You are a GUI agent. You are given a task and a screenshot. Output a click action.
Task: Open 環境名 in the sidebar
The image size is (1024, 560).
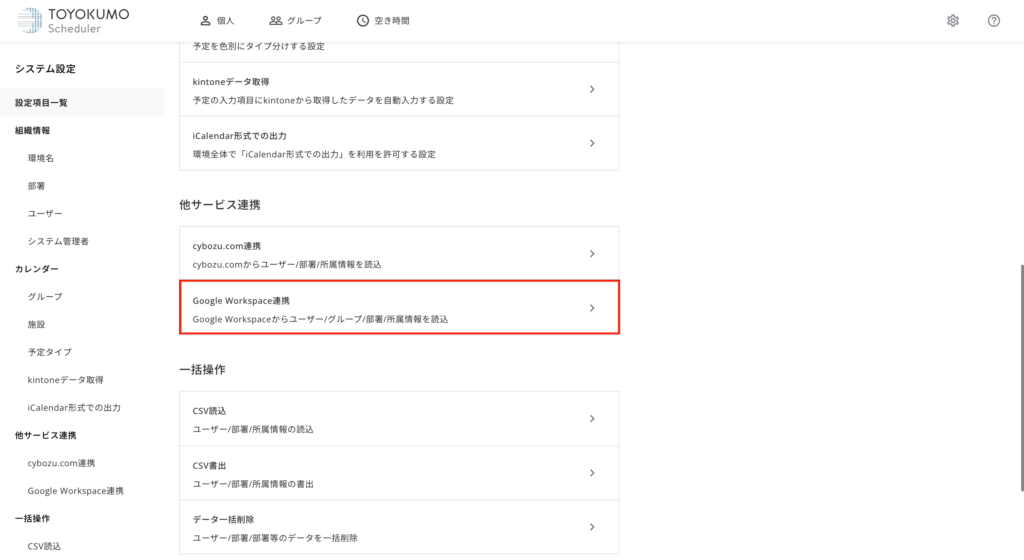tap(40, 159)
